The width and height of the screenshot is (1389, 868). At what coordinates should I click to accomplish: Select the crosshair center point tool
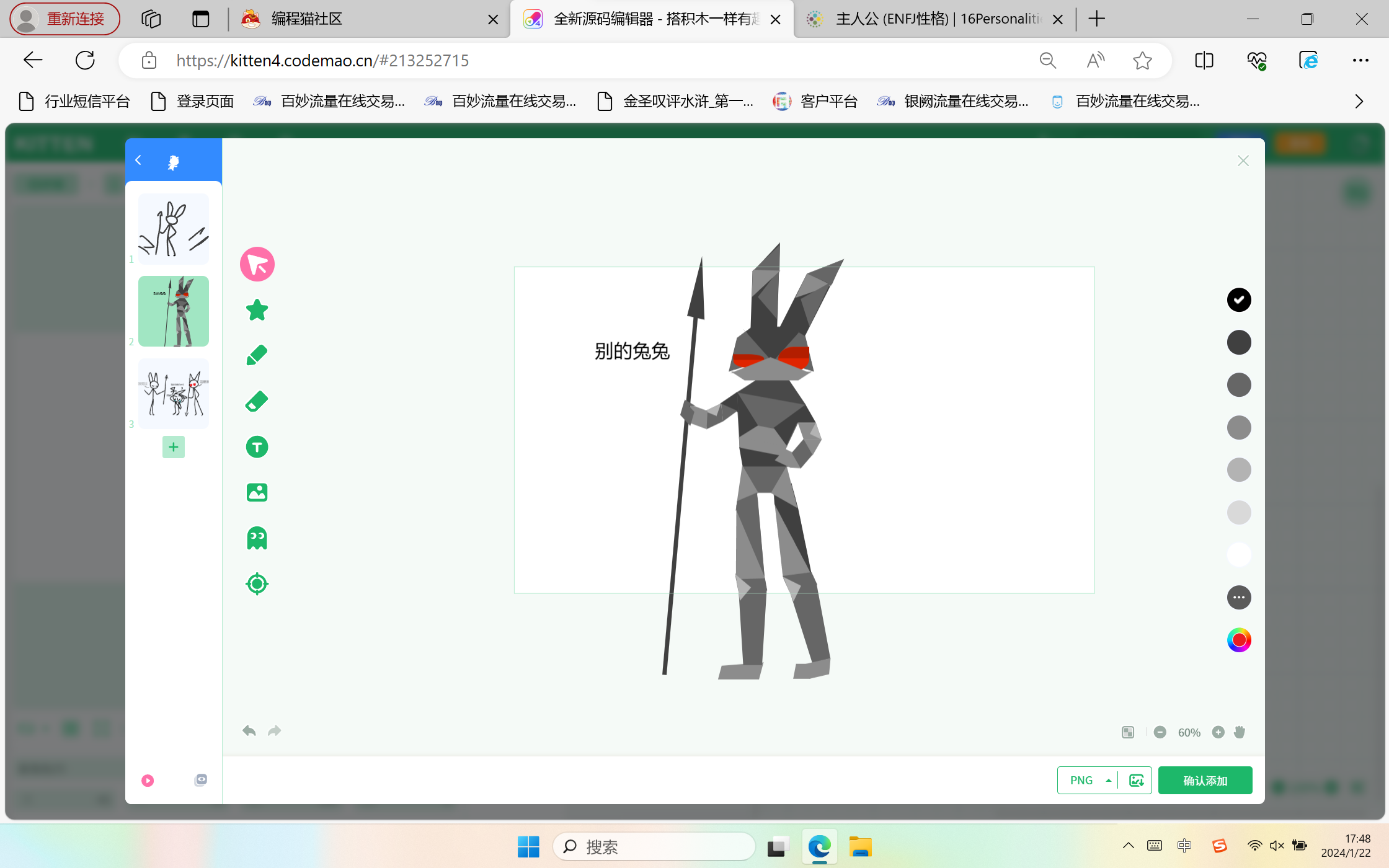tap(257, 583)
